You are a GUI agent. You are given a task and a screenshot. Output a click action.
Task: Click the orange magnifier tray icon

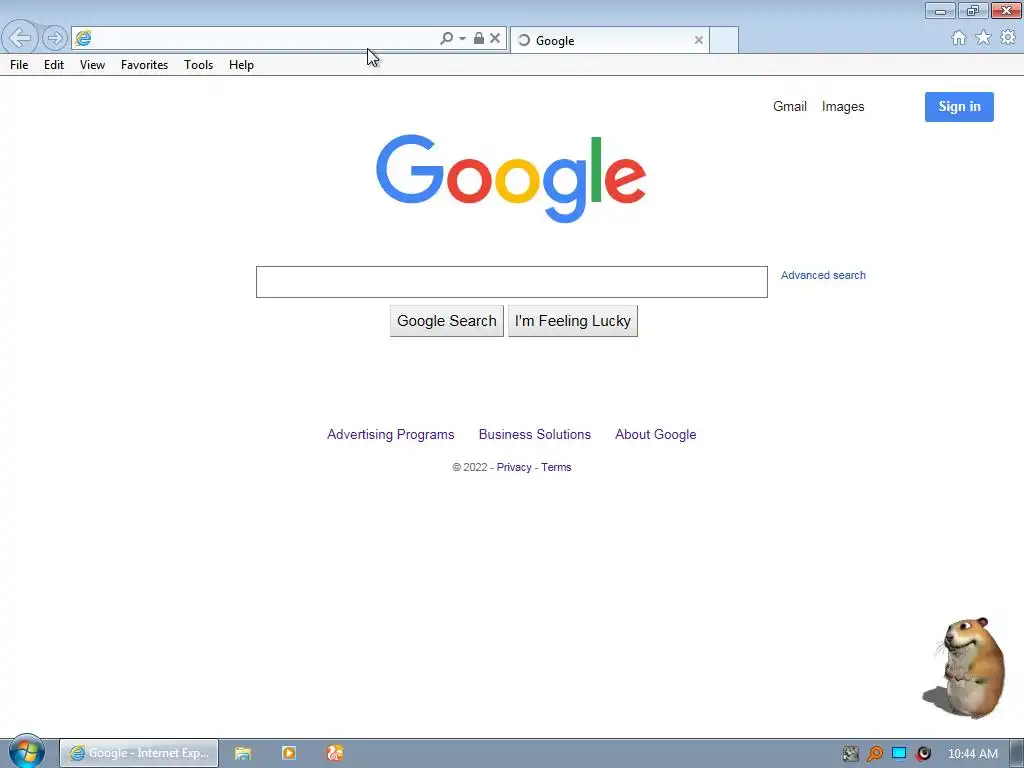pyautogui.click(x=874, y=754)
